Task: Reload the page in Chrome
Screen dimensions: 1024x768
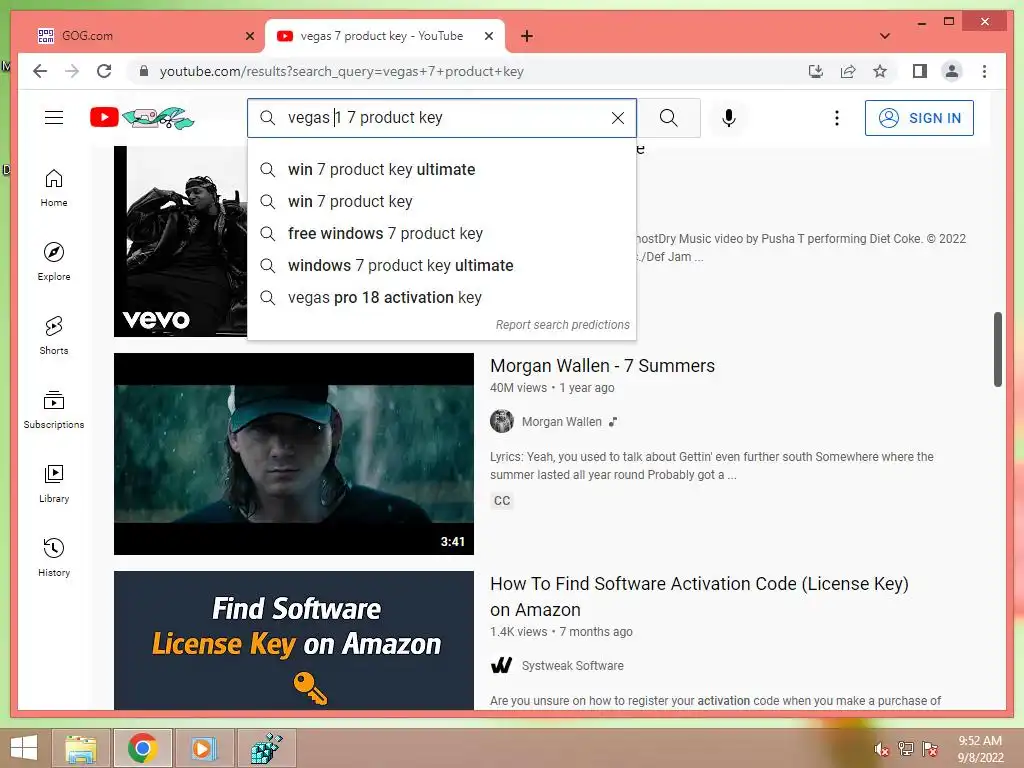Action: pyautogui.click(x=104, y=71)
